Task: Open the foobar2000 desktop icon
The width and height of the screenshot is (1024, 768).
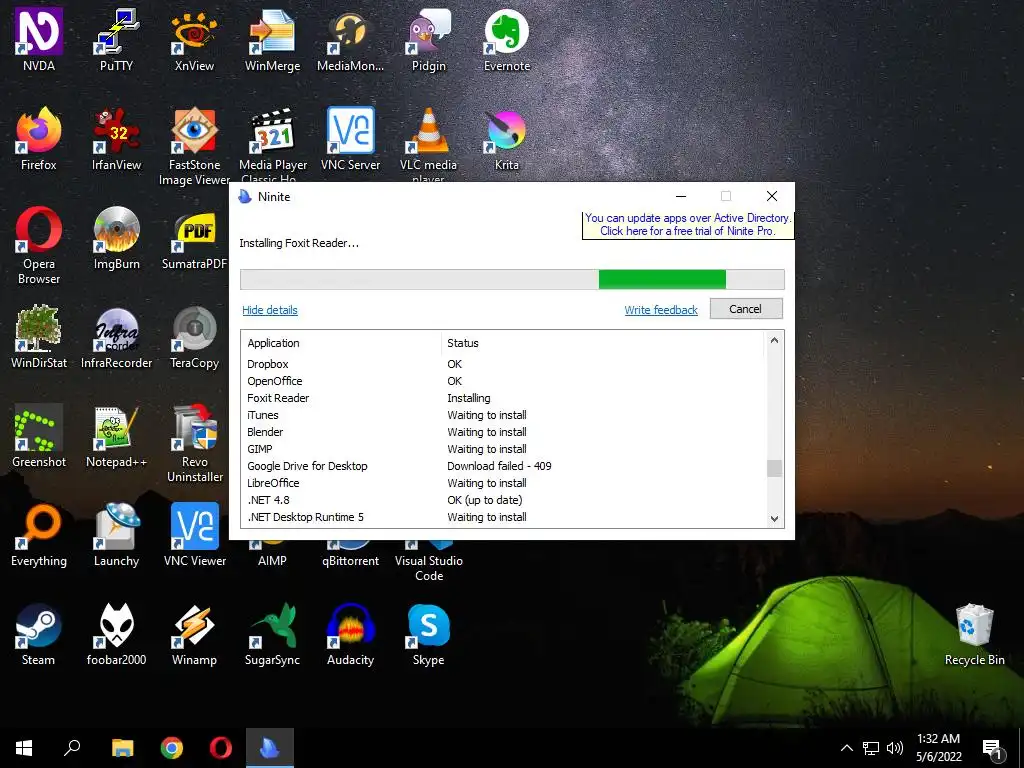Action: coord(116,633)
